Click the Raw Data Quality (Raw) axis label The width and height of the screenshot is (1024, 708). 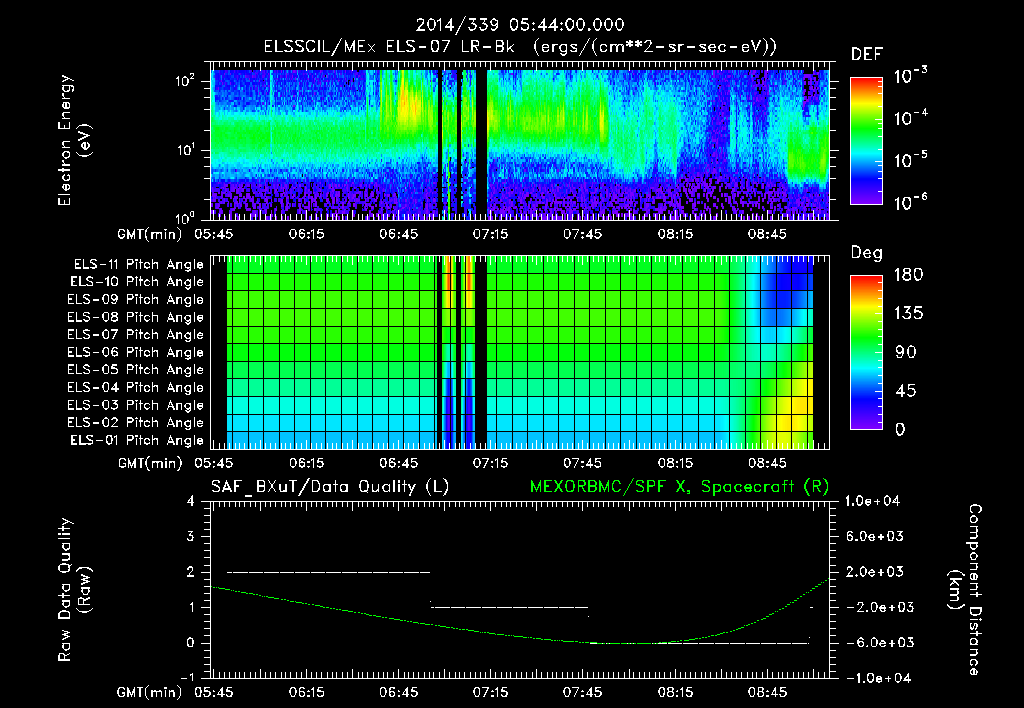(74, 590)
